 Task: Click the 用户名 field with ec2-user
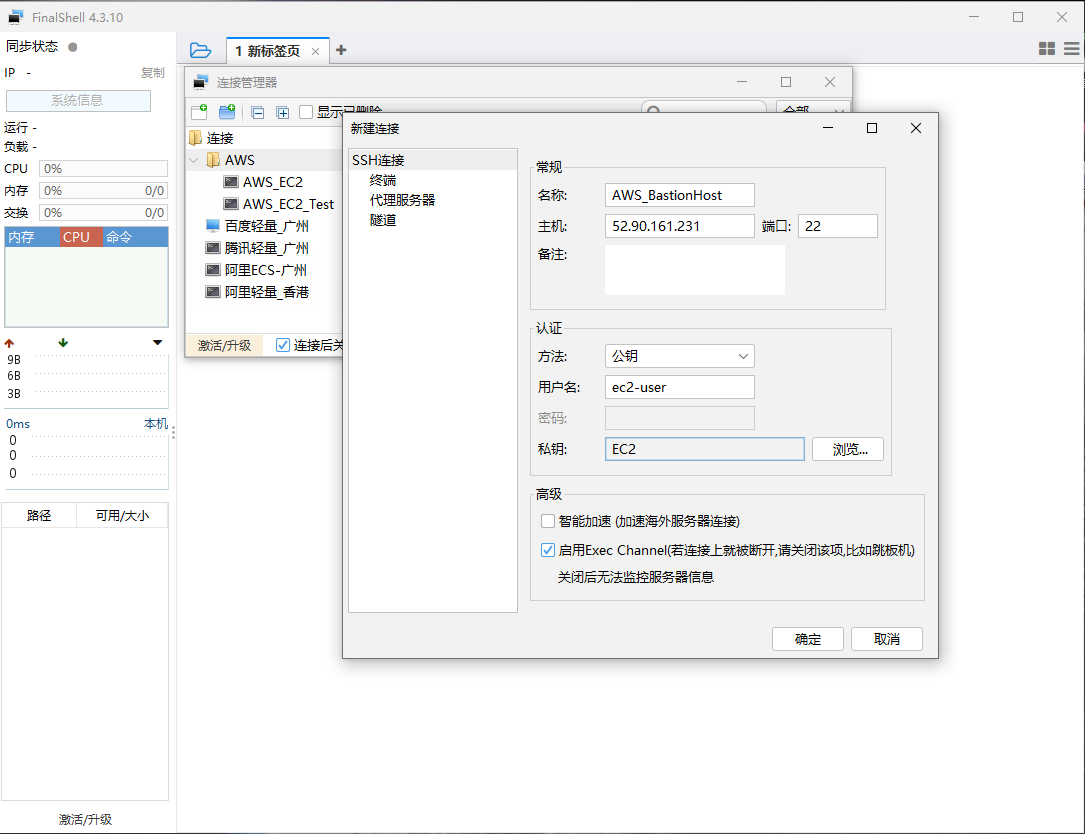point(680,388)
